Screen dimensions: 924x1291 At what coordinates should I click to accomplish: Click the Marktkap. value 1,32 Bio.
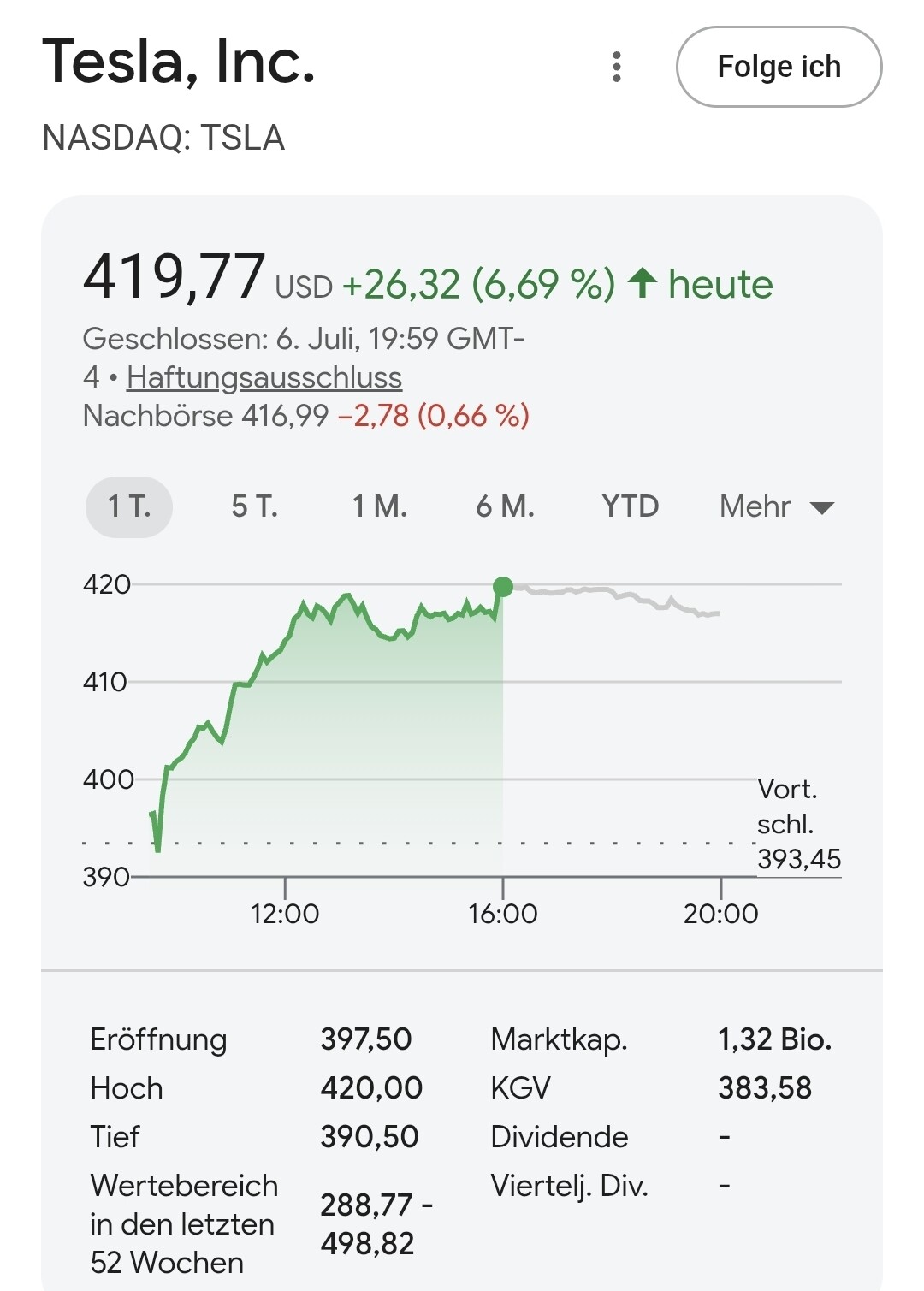coord(775,1039)
